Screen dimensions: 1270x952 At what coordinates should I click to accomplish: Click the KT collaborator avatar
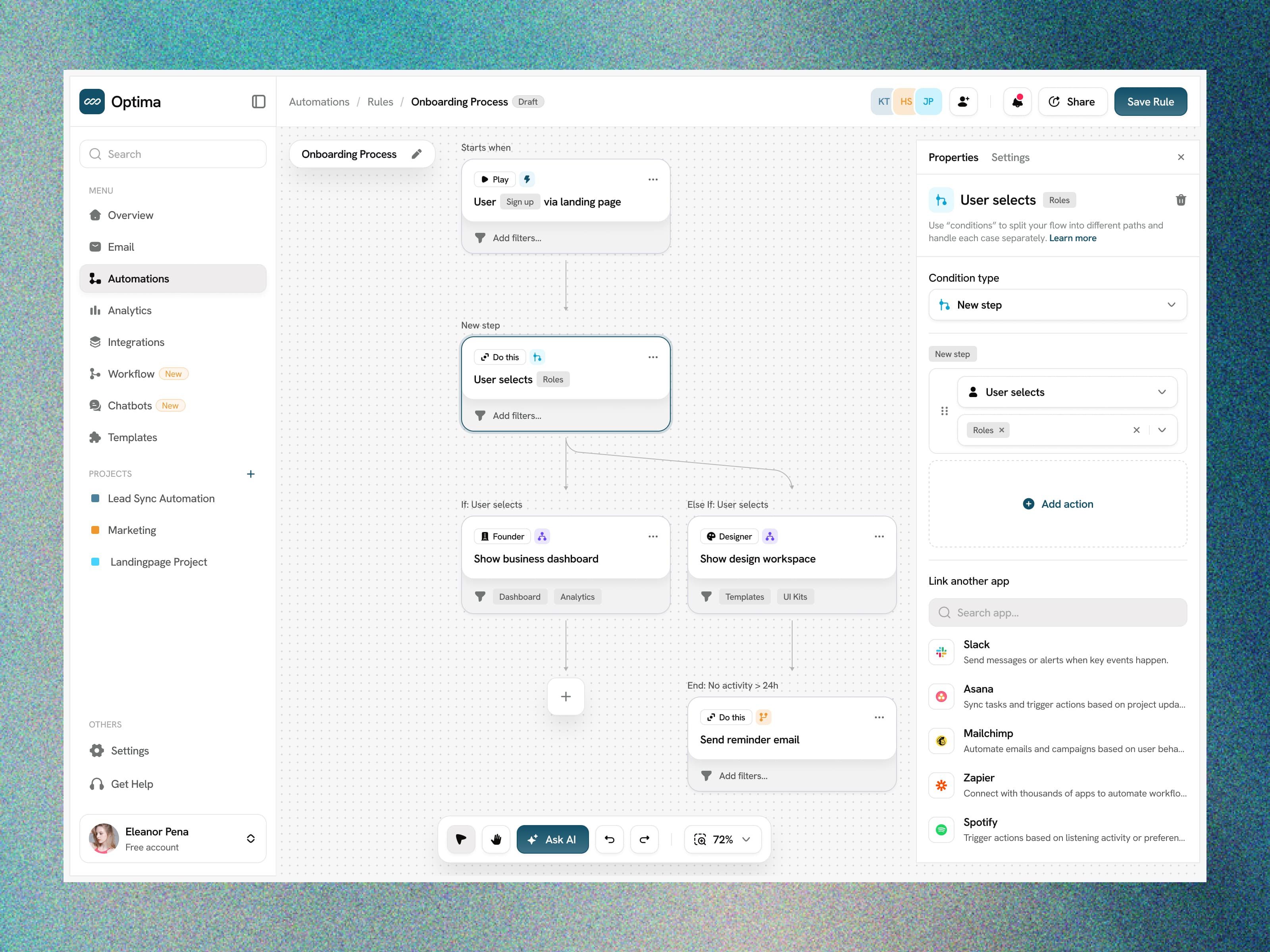883,102
